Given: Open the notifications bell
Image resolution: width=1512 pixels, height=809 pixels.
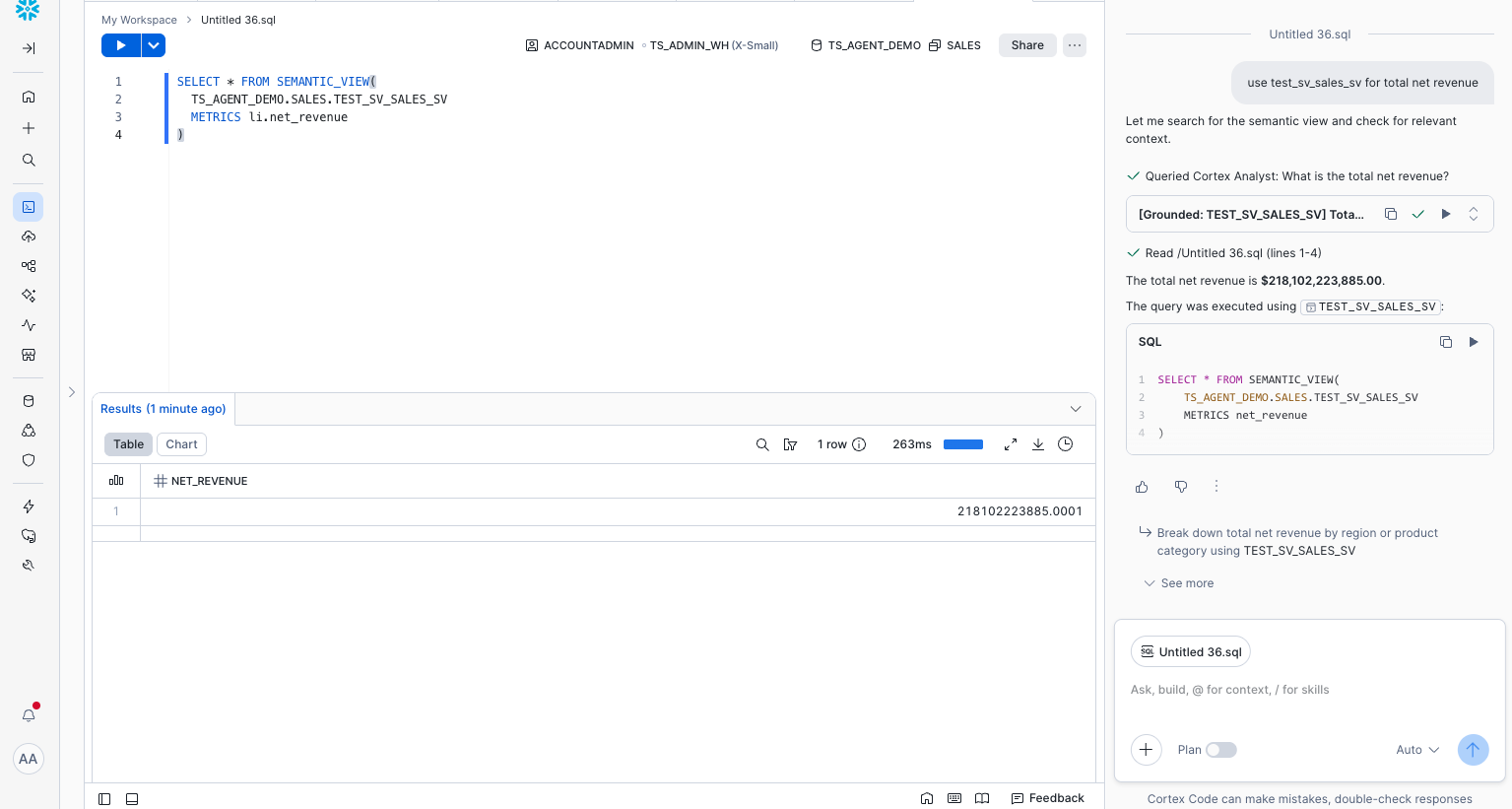Looking at the screenshot, I should [x=29, y=715].
